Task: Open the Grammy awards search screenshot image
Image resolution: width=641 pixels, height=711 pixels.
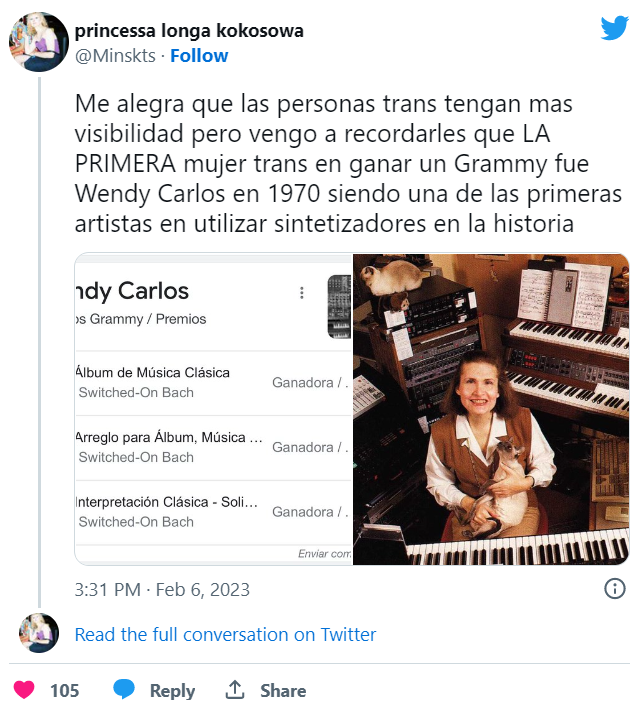Action: coord(214,409)
